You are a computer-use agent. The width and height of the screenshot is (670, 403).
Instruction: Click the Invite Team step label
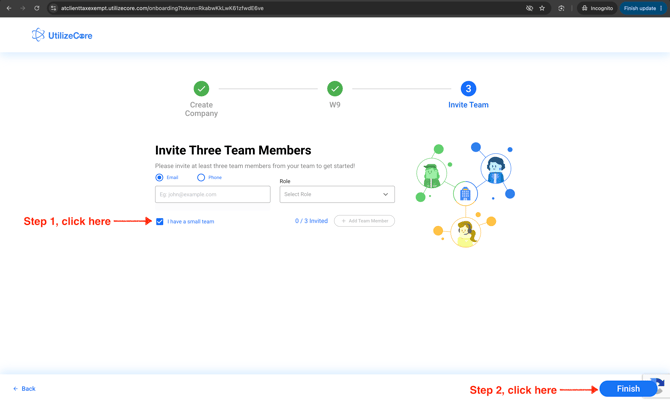468,105
